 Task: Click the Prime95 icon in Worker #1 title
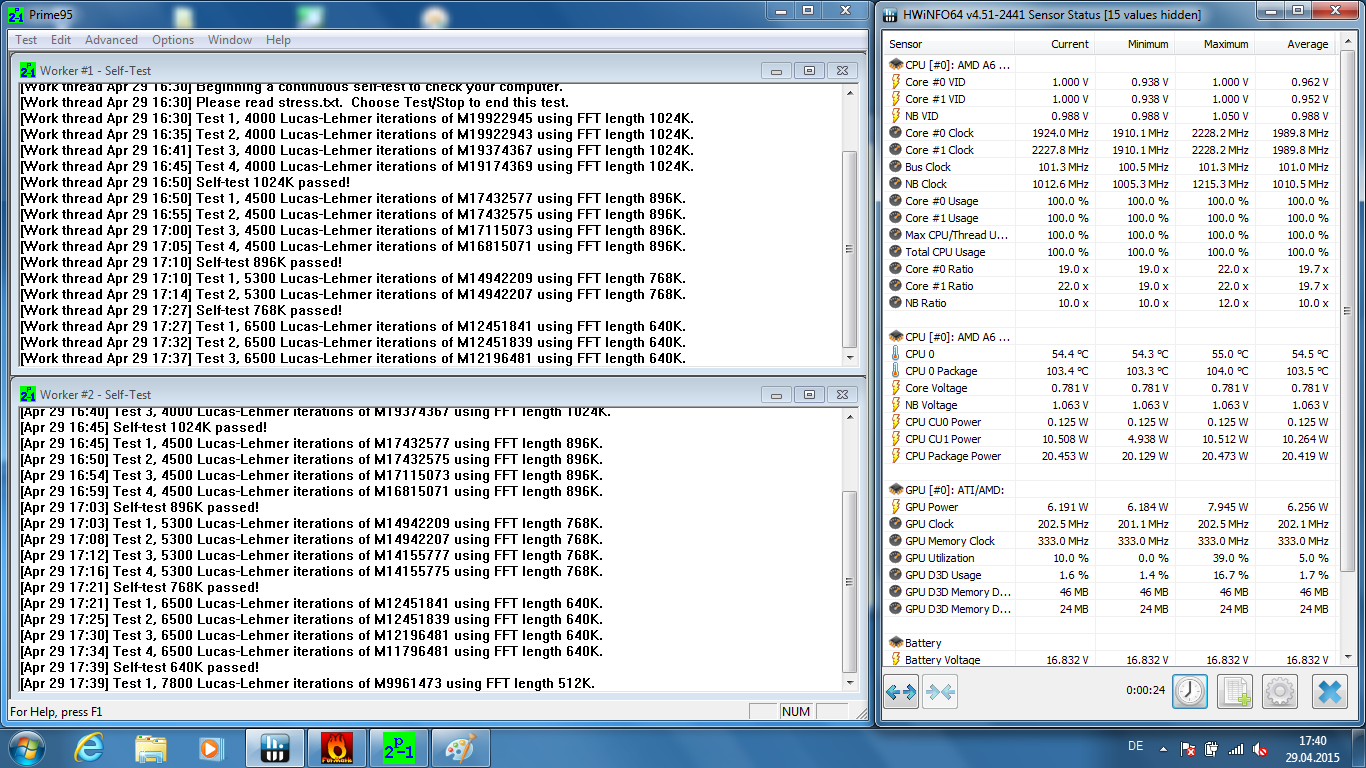[x=28, y=70]
